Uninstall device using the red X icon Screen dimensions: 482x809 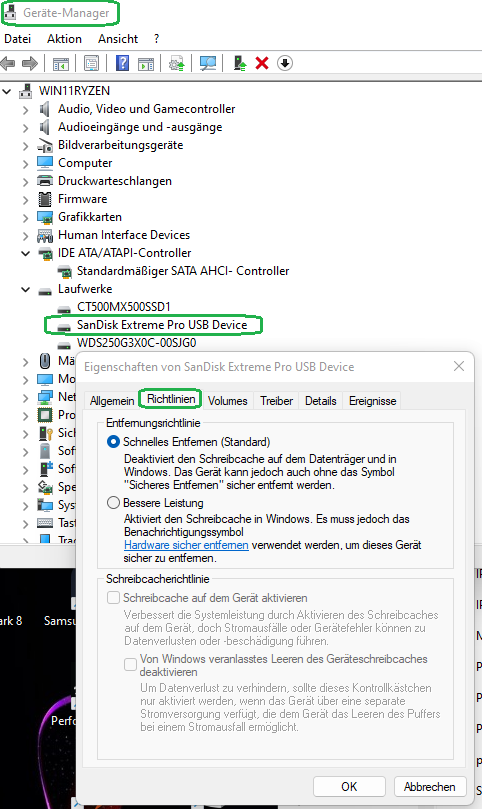[262, 63]
